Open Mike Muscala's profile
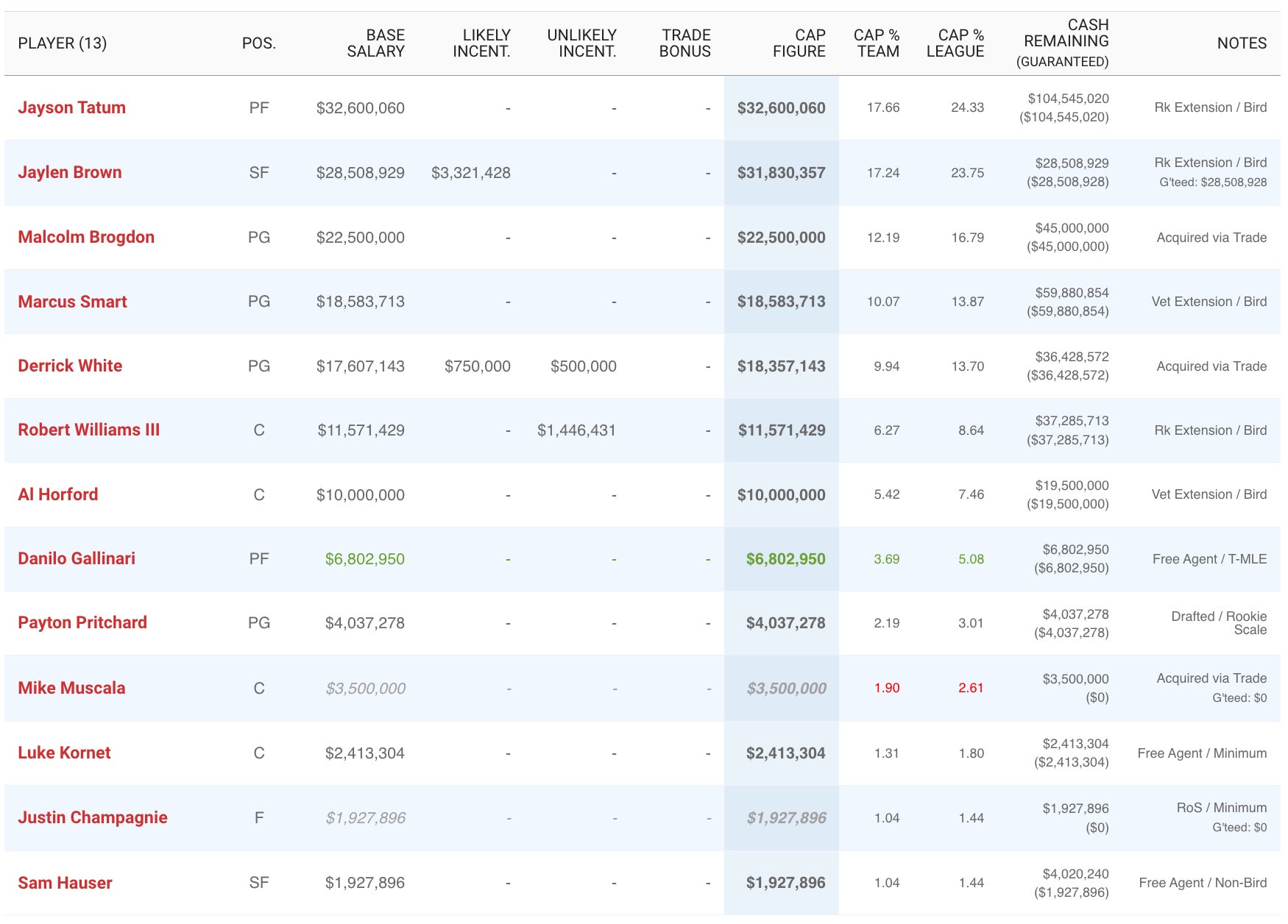The height and width of the screenshot is (924, 1288). point(71,688)
